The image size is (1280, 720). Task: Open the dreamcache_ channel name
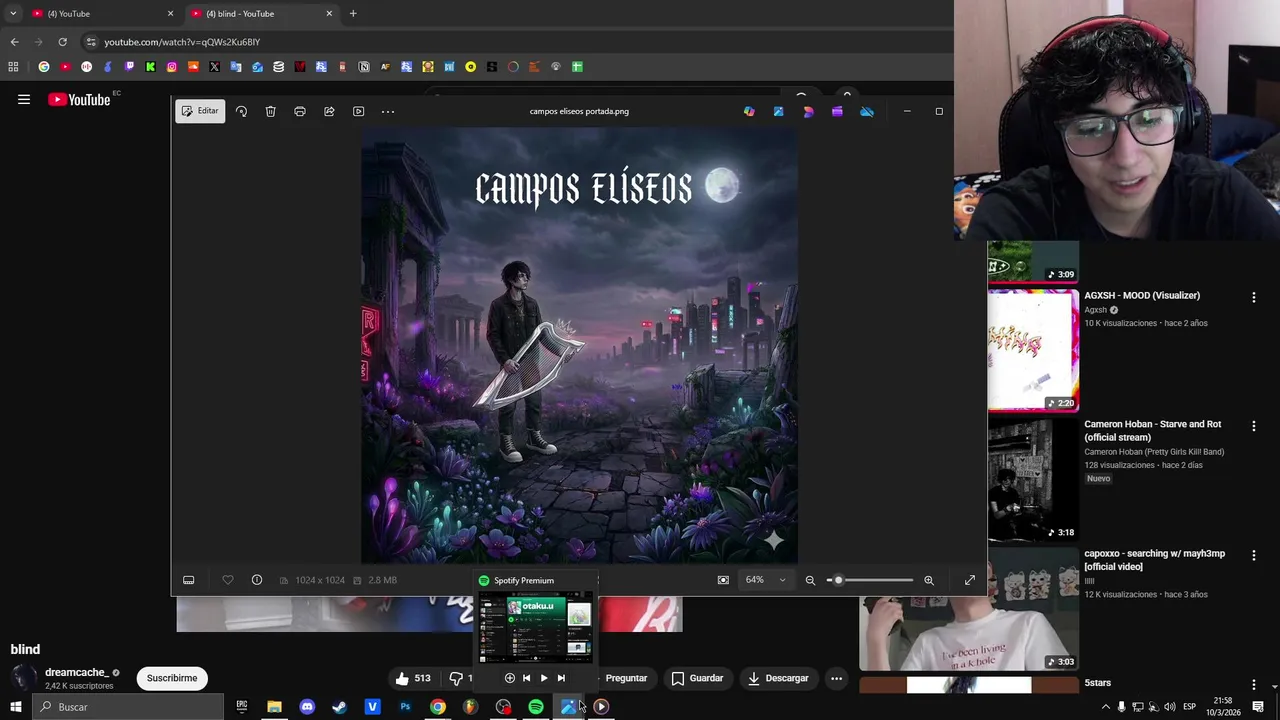(76, 673)
